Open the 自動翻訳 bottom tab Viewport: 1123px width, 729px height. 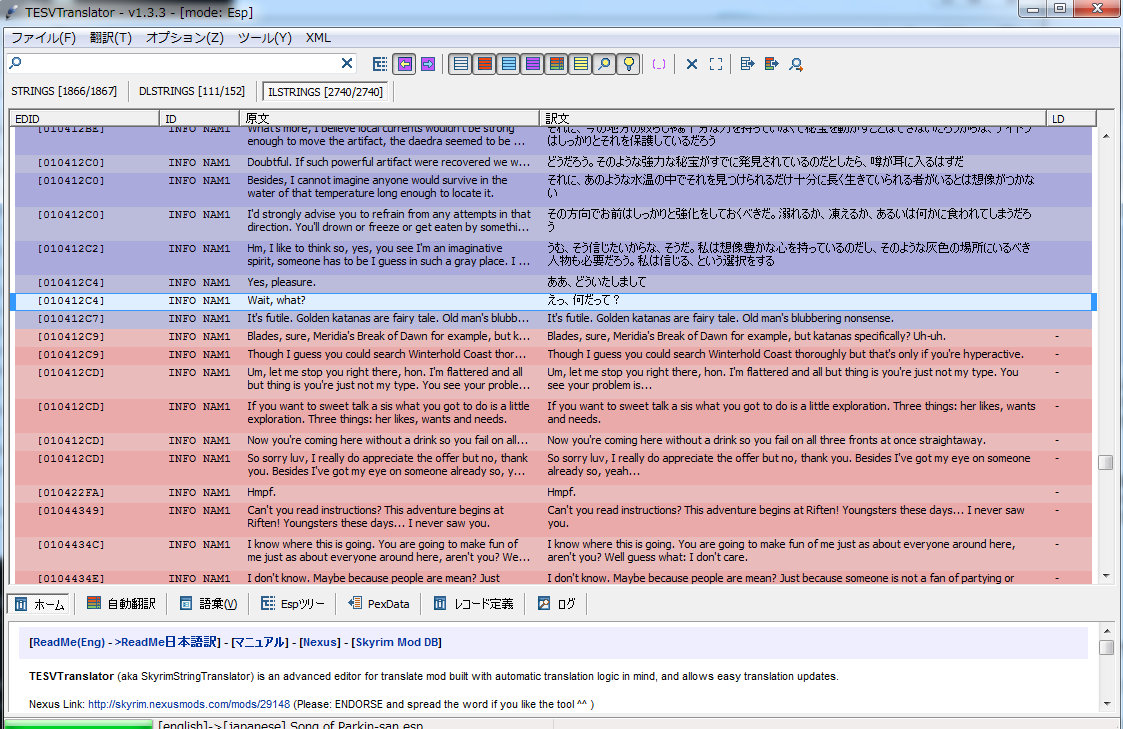121,604
